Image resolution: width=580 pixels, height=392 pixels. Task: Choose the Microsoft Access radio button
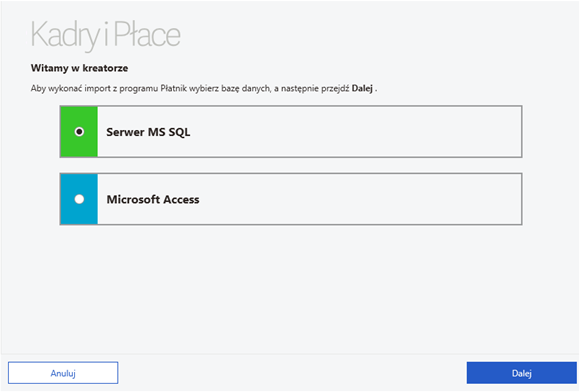pos(79,199)
